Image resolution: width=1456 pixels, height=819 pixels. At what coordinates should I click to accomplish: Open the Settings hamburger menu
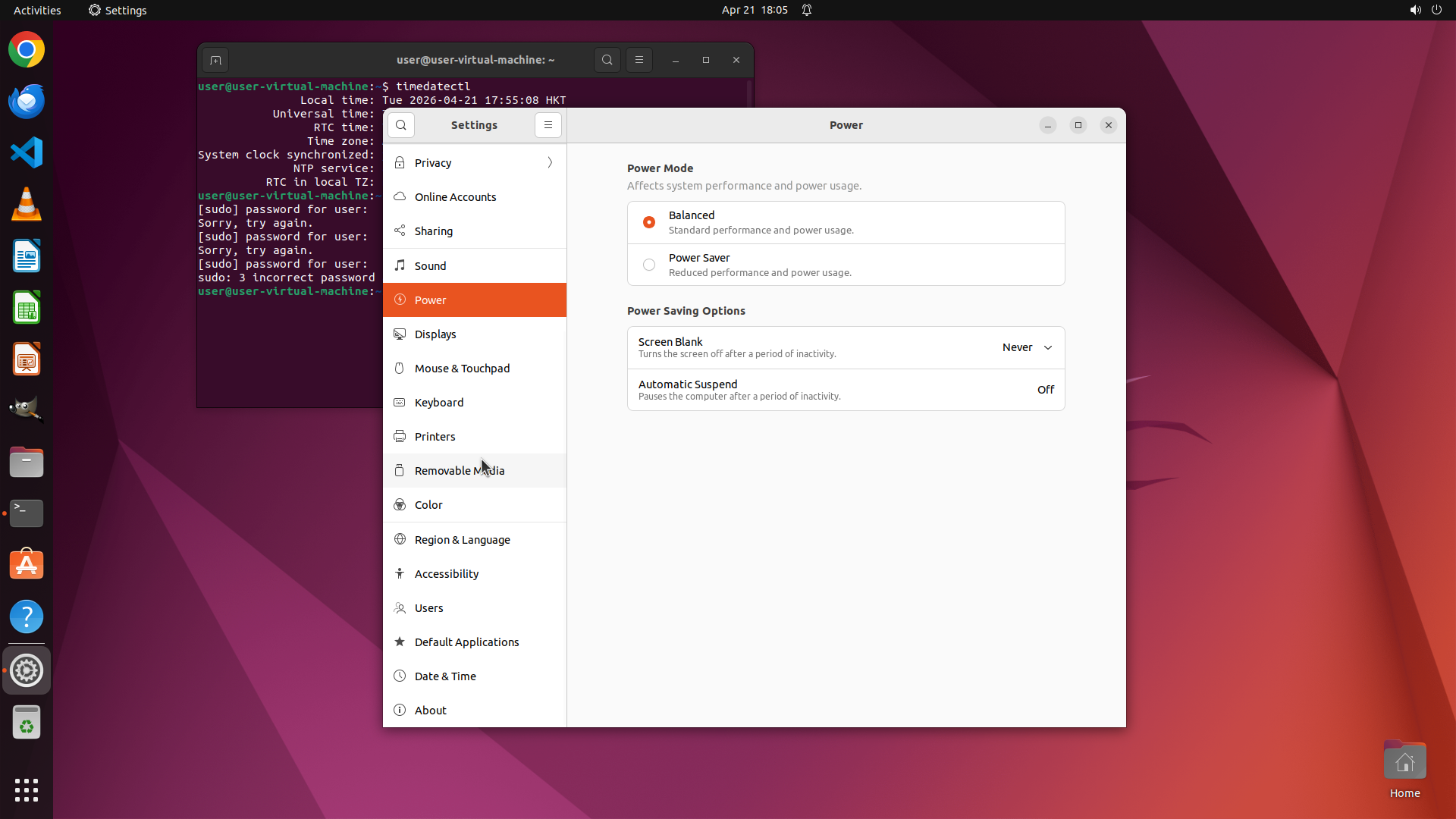click(x=548, y=125)
